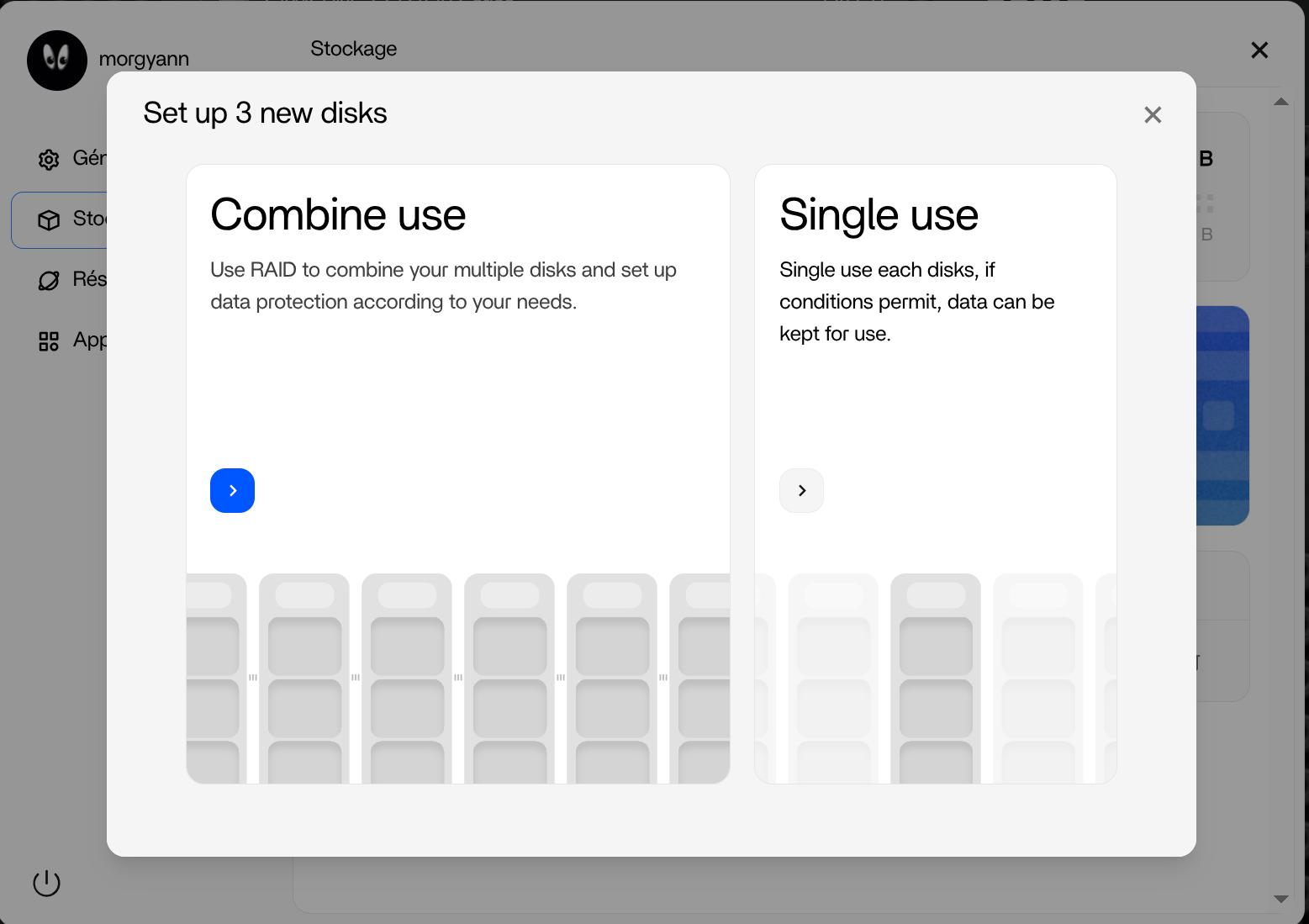Open General settings via the gear icon

coord(49,159)
